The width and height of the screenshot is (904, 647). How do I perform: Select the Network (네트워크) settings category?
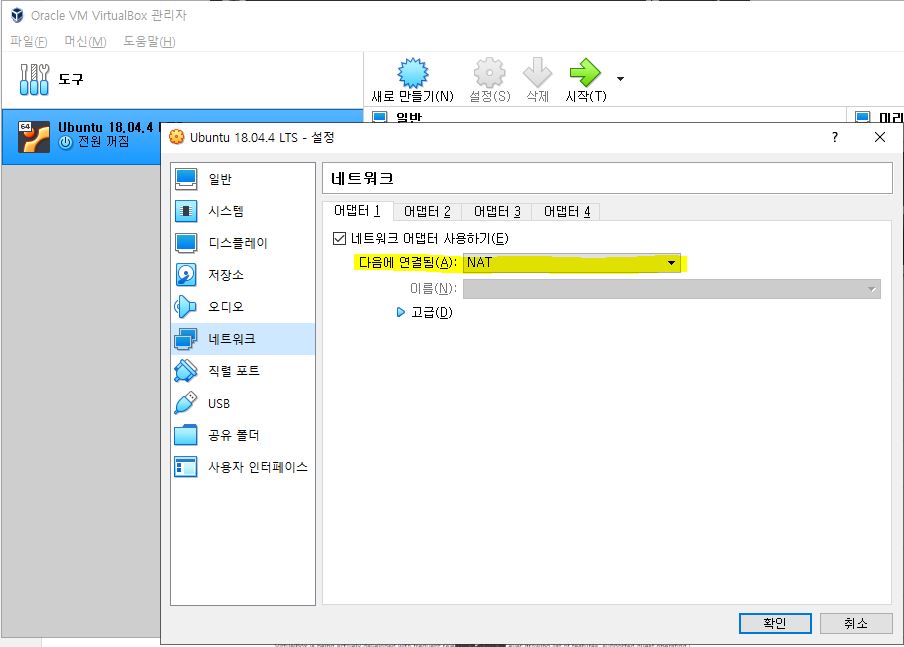point(243,339)
